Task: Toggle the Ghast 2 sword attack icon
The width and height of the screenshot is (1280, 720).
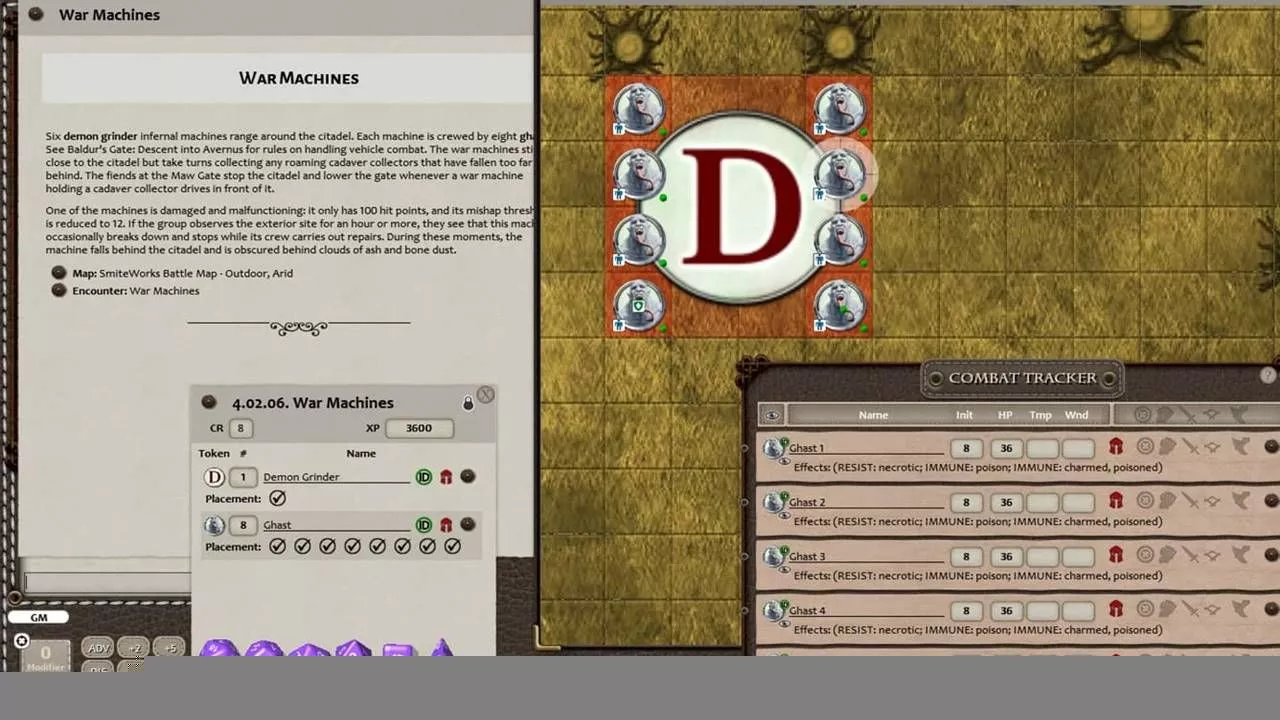Action: (1190, 500)
